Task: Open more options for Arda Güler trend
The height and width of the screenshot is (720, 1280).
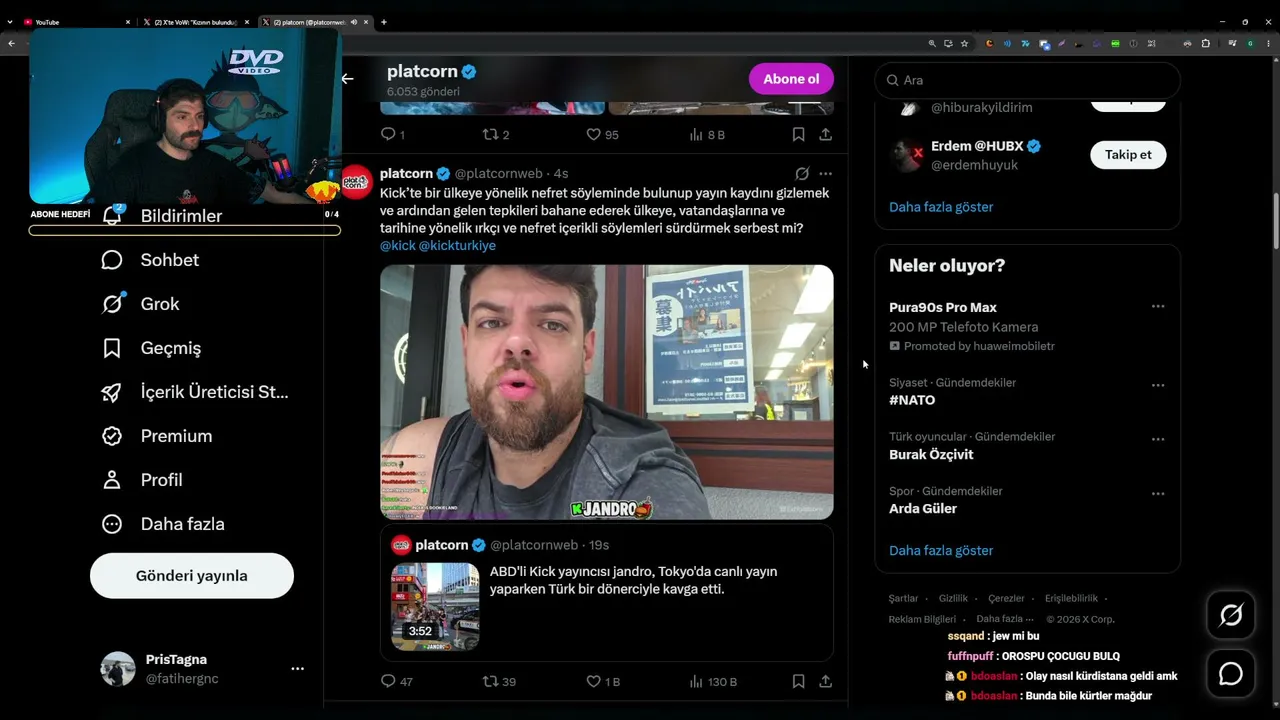Action: (x=1158, y=493)
